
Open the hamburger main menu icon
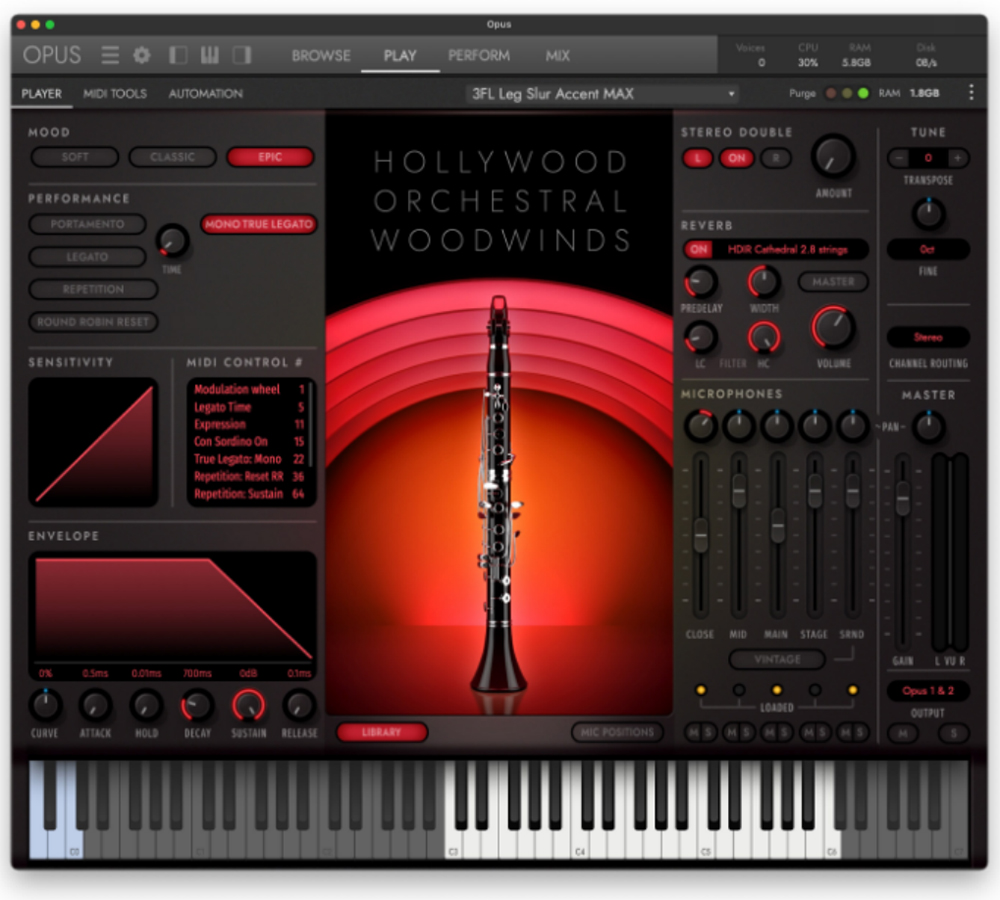click(x=110, y=55)
